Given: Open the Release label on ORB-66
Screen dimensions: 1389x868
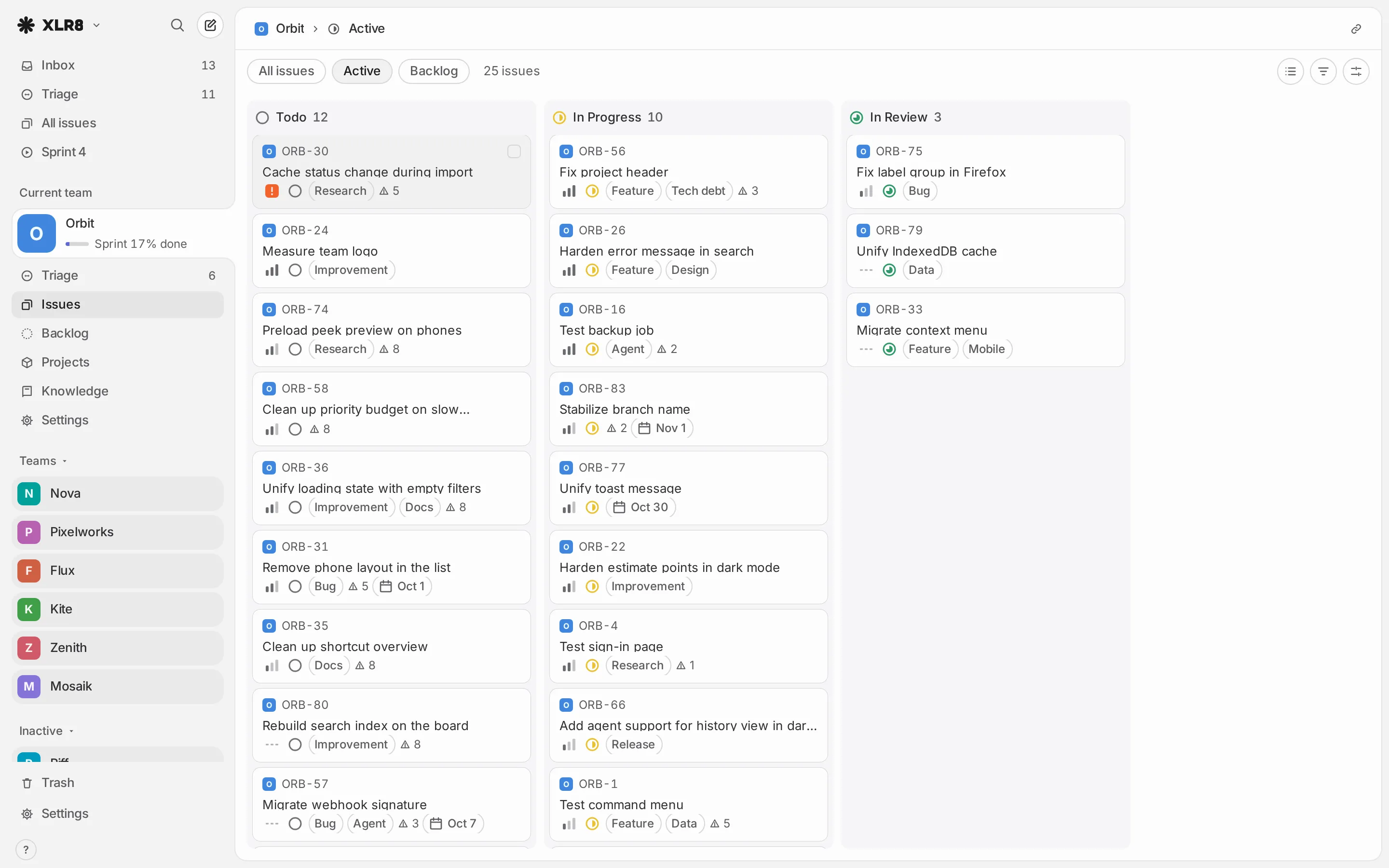Looking at the screenshot, I should (634, 745).
